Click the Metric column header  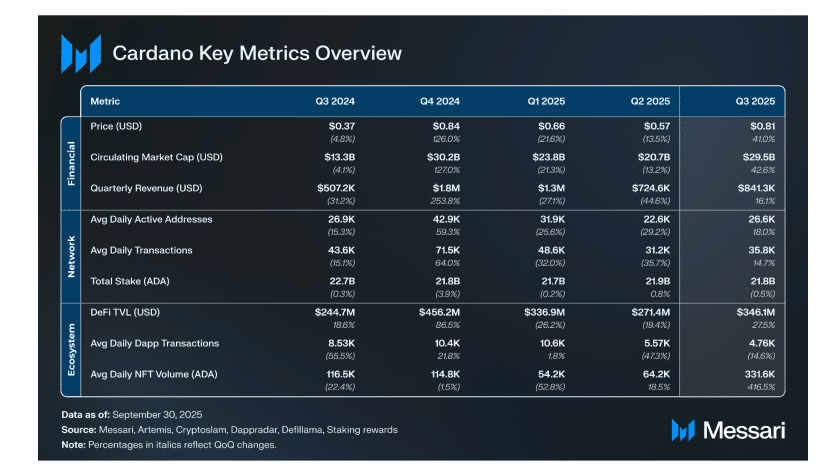[x=106, y=101]
